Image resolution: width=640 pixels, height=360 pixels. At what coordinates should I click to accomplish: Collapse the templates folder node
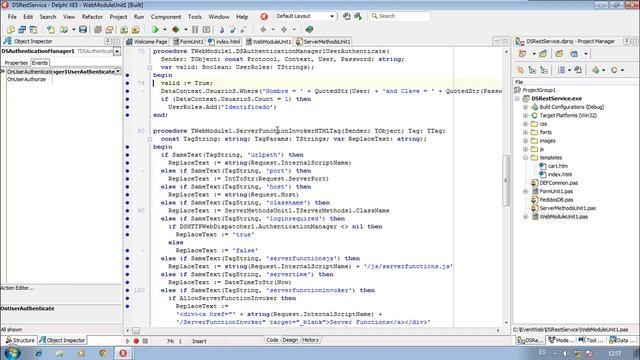coord(526,158)
